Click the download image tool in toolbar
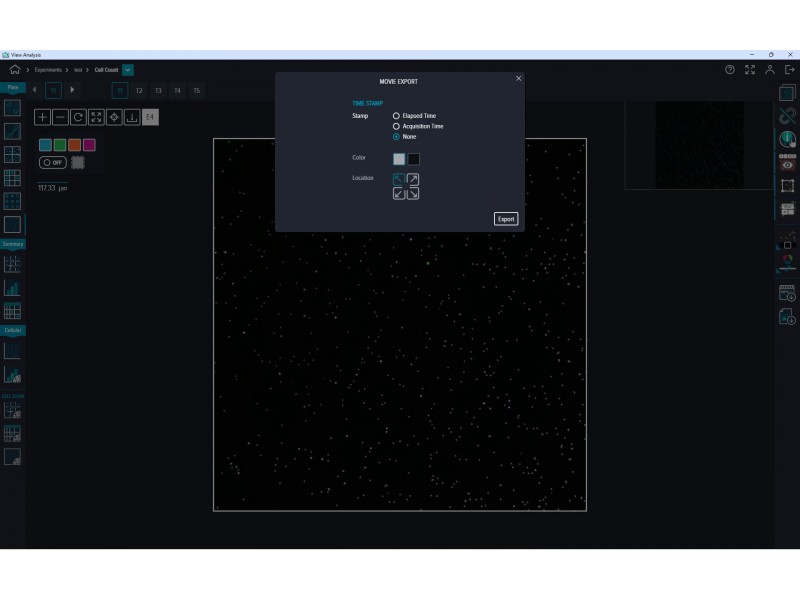This screenshot has width=800, height=600. coord(132,117)
